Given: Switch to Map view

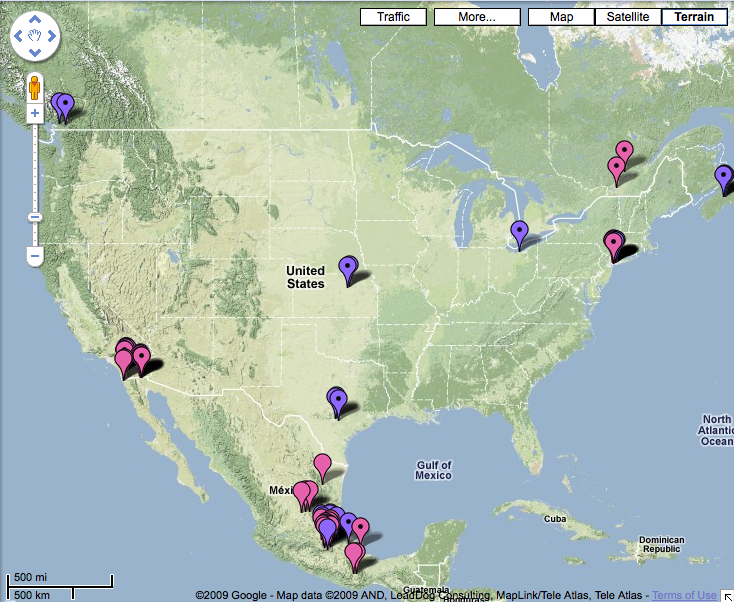Looking at the screenshot, I should click(561, 17).
